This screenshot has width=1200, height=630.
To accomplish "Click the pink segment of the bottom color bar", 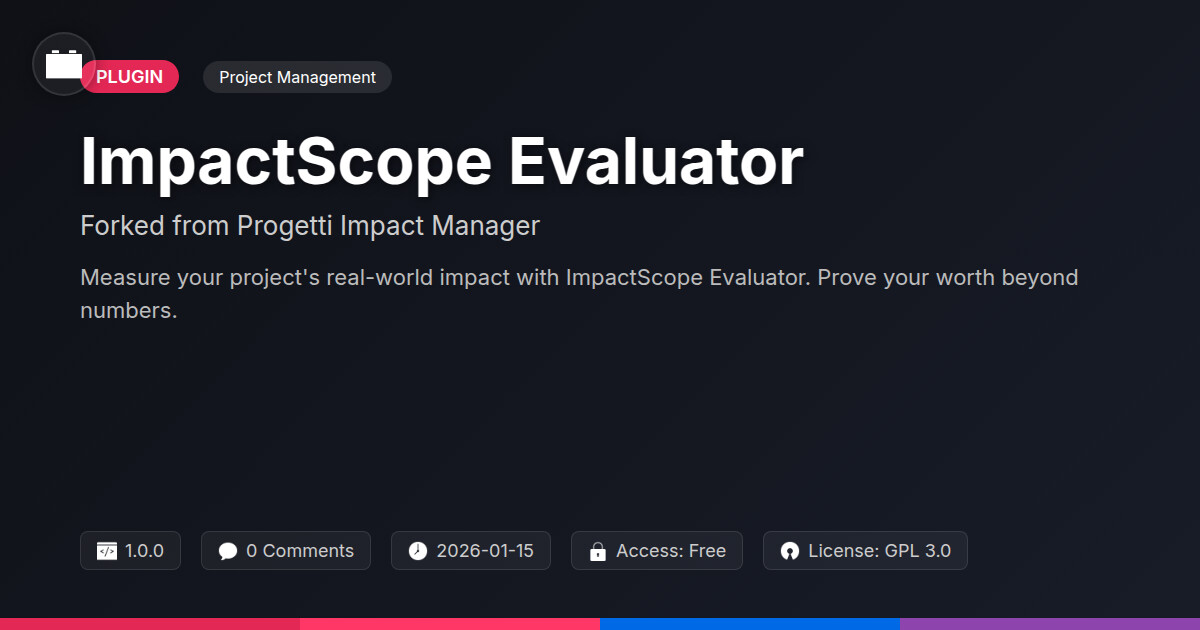I will pos(450,623).
